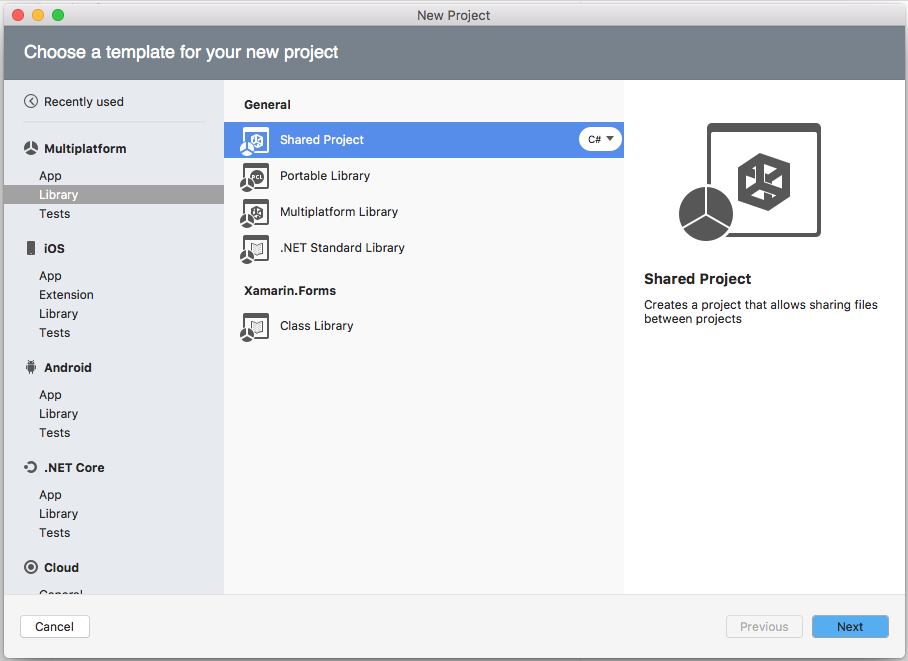Select Library under Android
908x661 pixels.
pyautogui.click(x=58, y=414)
